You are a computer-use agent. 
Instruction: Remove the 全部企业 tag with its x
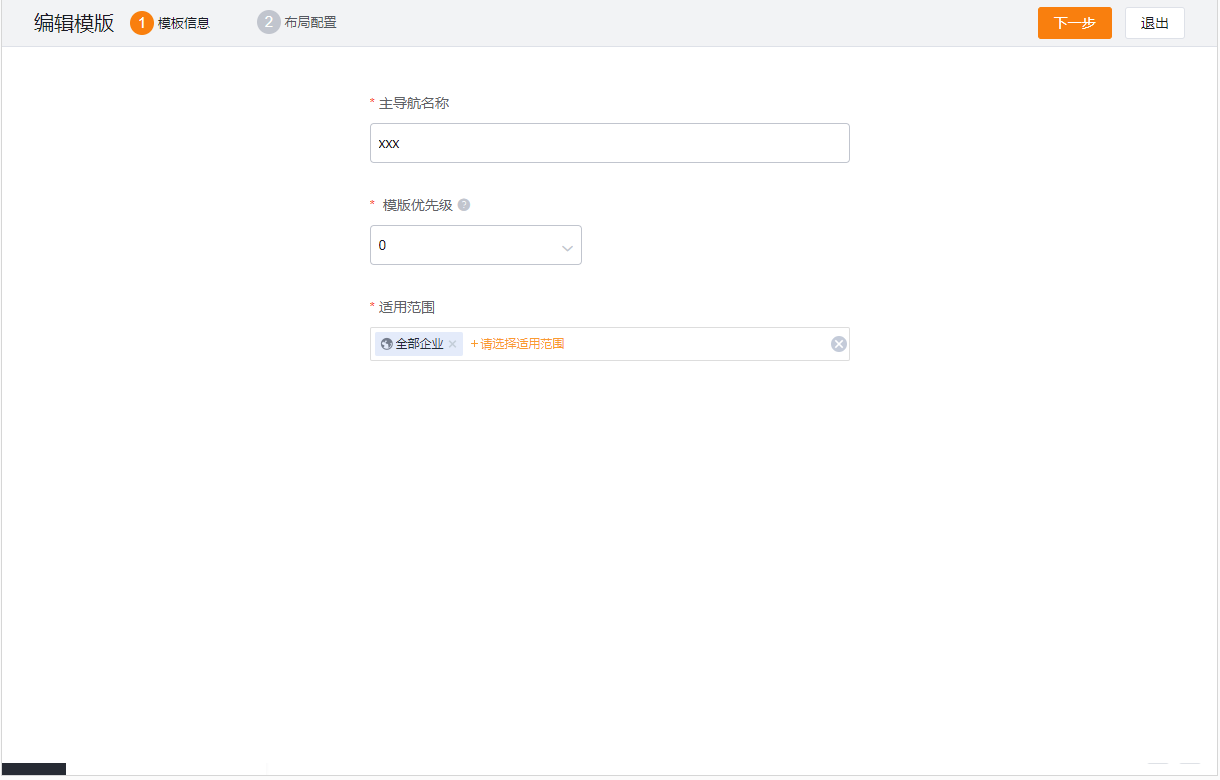pyautogui.click(x=452, y=344)
